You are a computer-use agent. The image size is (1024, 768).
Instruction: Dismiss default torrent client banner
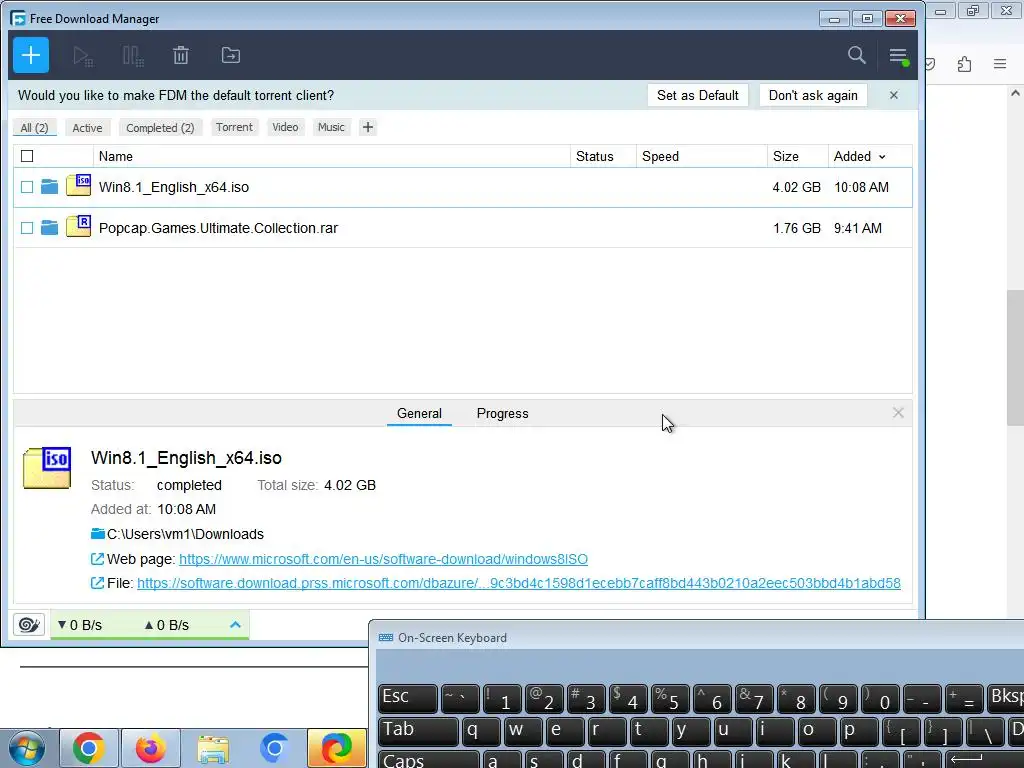[x=893, y=95]
